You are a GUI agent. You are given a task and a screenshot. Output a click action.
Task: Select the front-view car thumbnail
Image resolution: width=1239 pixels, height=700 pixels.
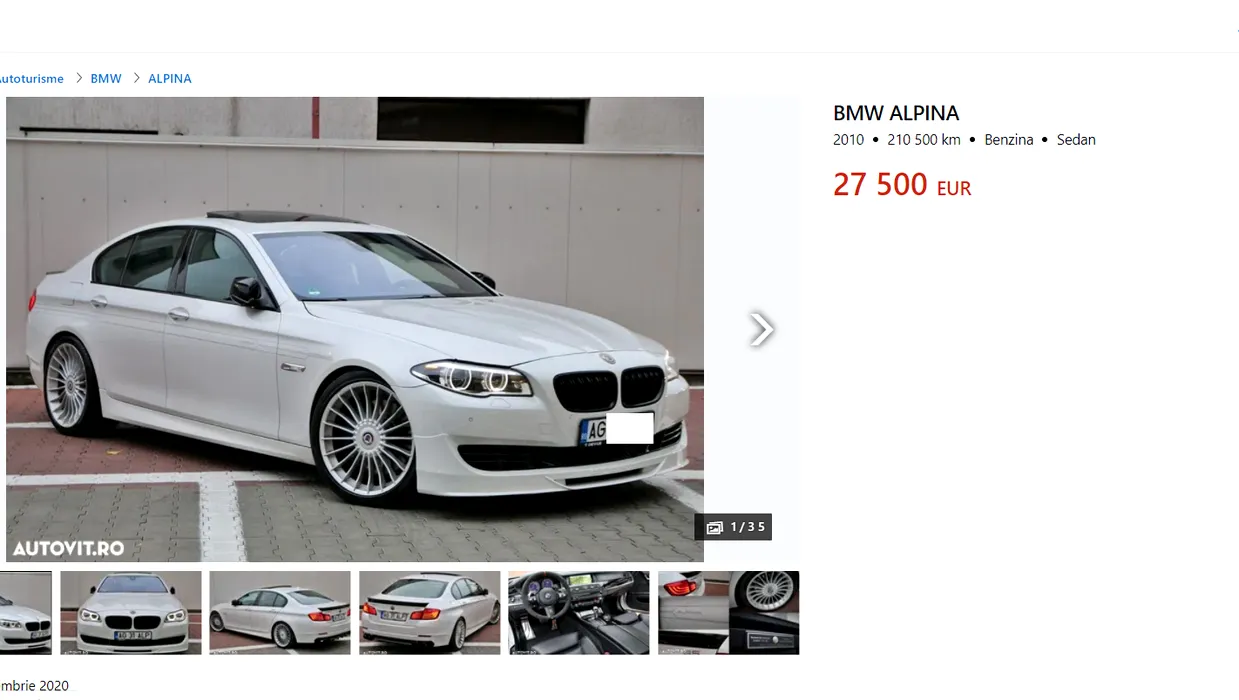click(131, 613)
